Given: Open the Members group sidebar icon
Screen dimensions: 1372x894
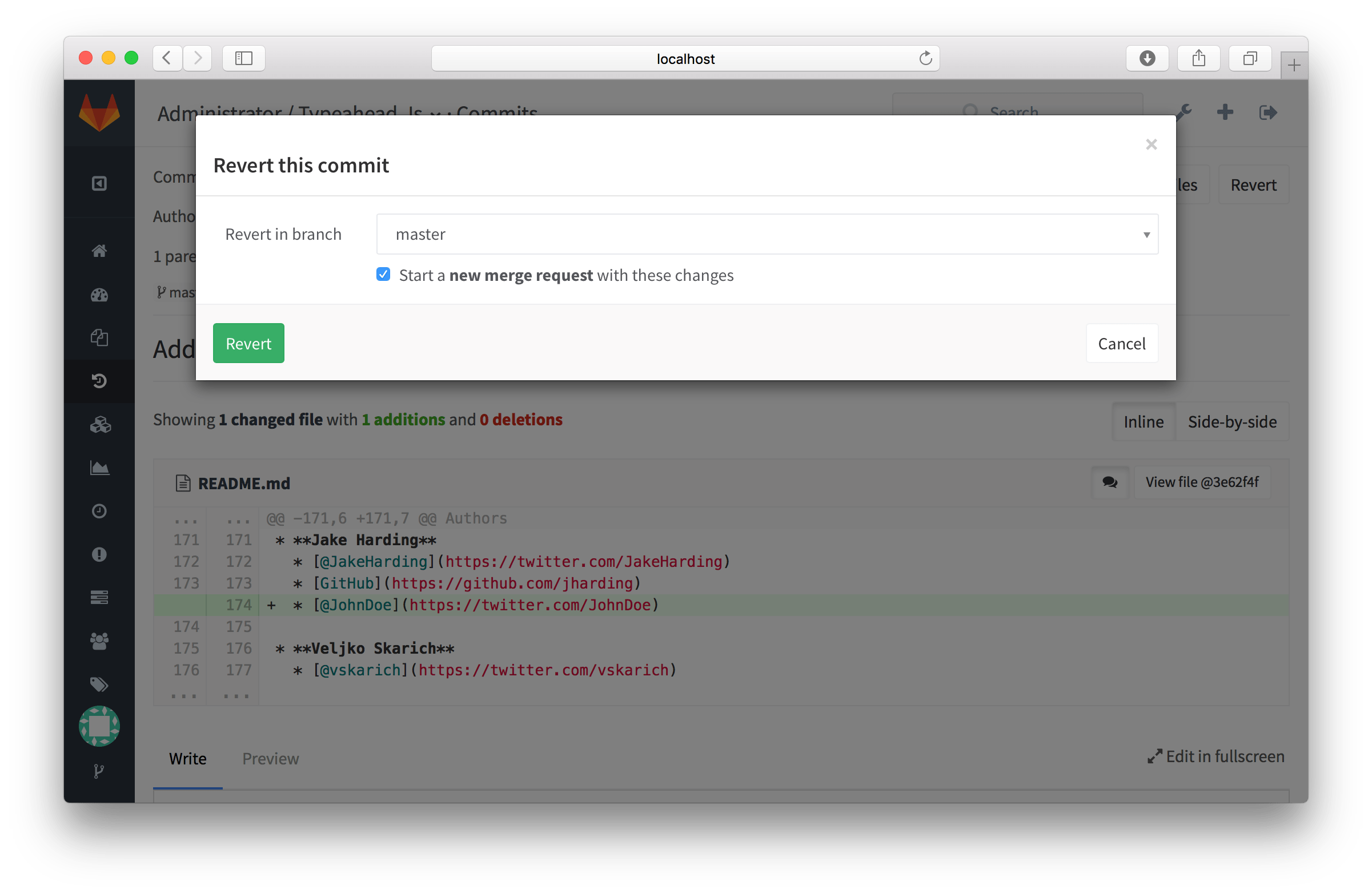Looking at the screenshot, I should [99, 641].
